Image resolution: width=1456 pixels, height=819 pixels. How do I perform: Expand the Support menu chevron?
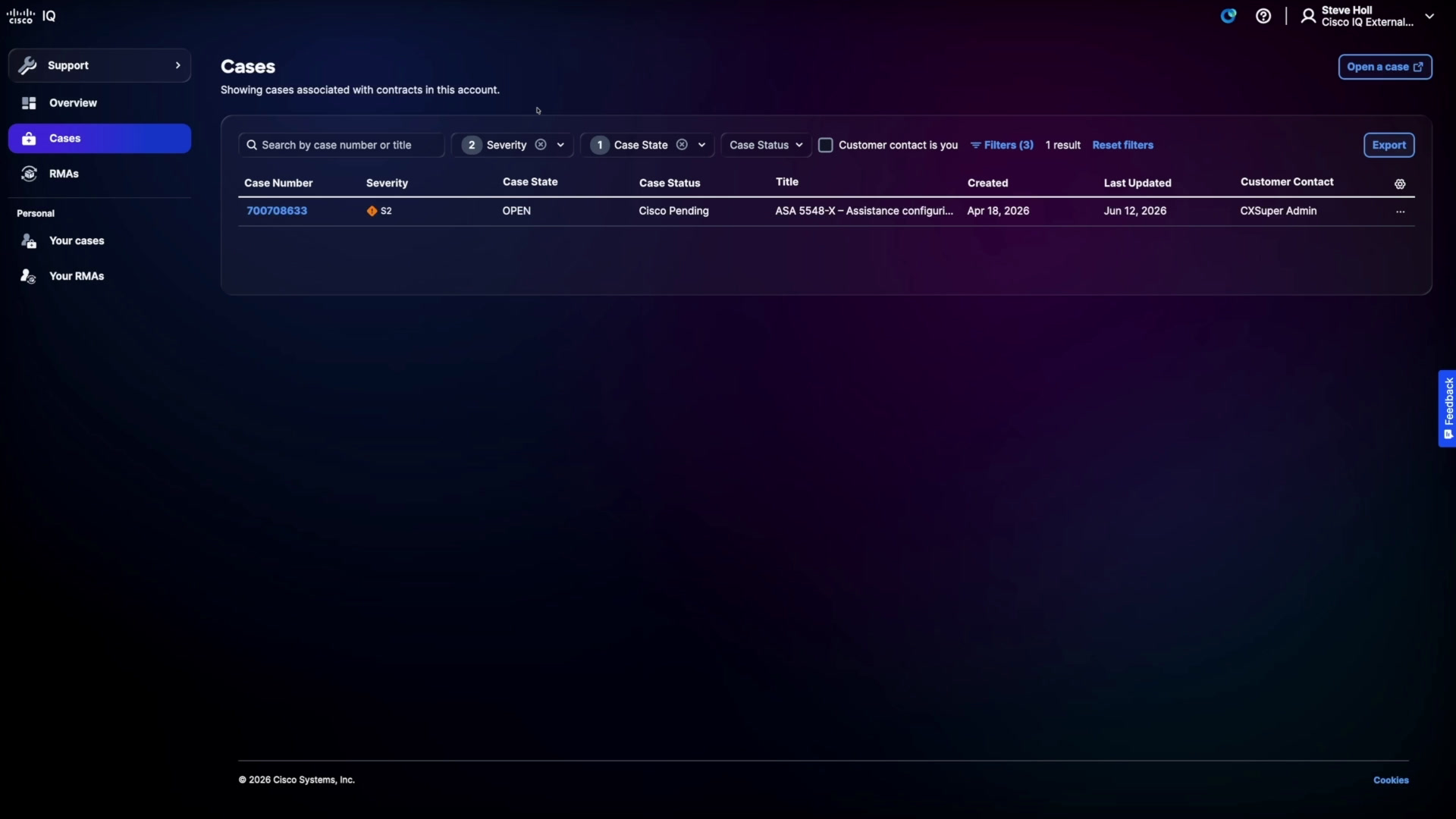[x=178, y=65]
